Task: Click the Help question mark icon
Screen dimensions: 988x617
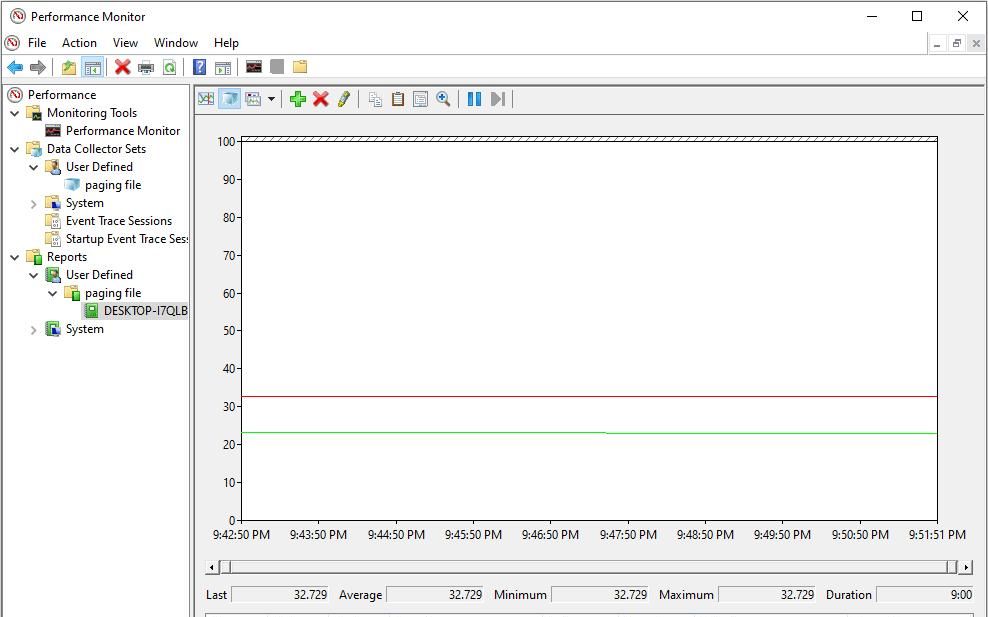Action: [x=200, y=67]
